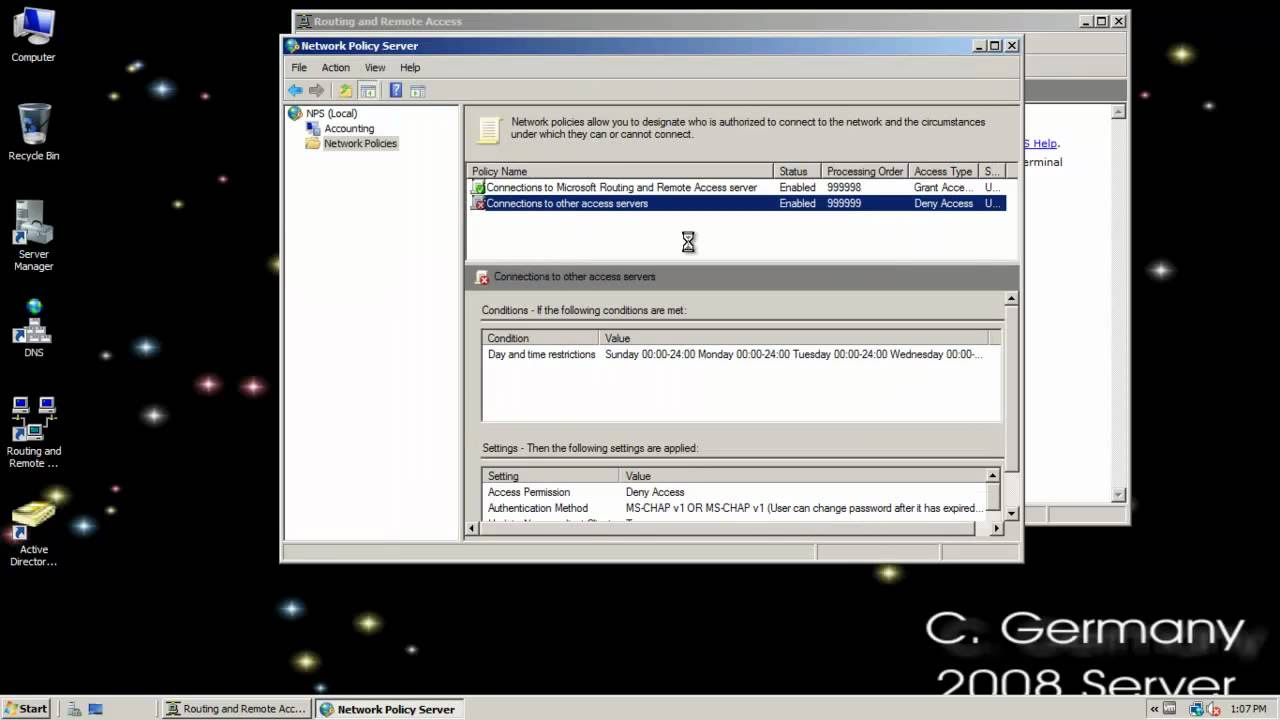1280x720 pixels.
Task: Select the Access Permission setting row
Action: (x=735, y=492)
